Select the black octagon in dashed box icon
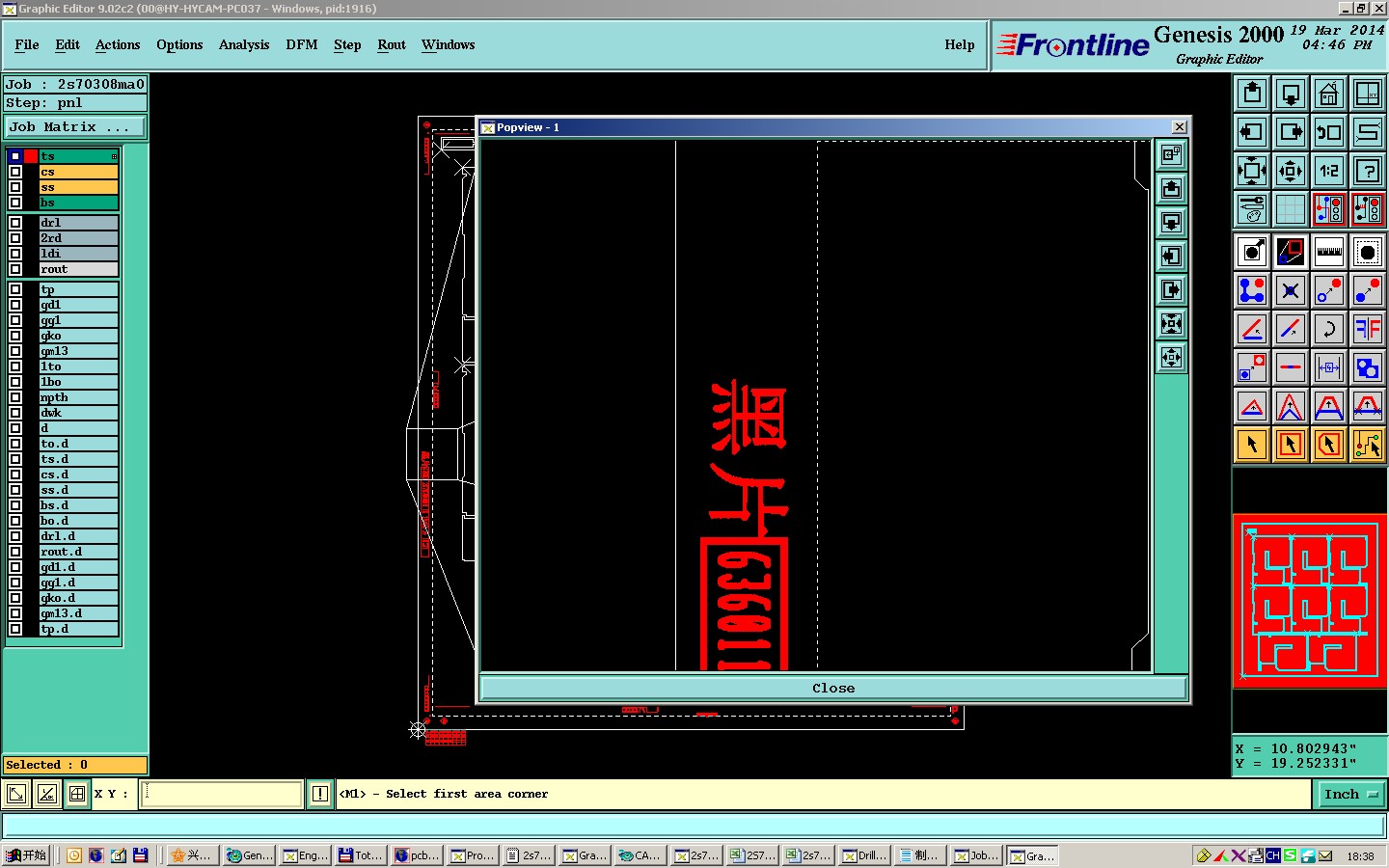Viewport: 1389px width, 868px height. (x=1368, y=252)
